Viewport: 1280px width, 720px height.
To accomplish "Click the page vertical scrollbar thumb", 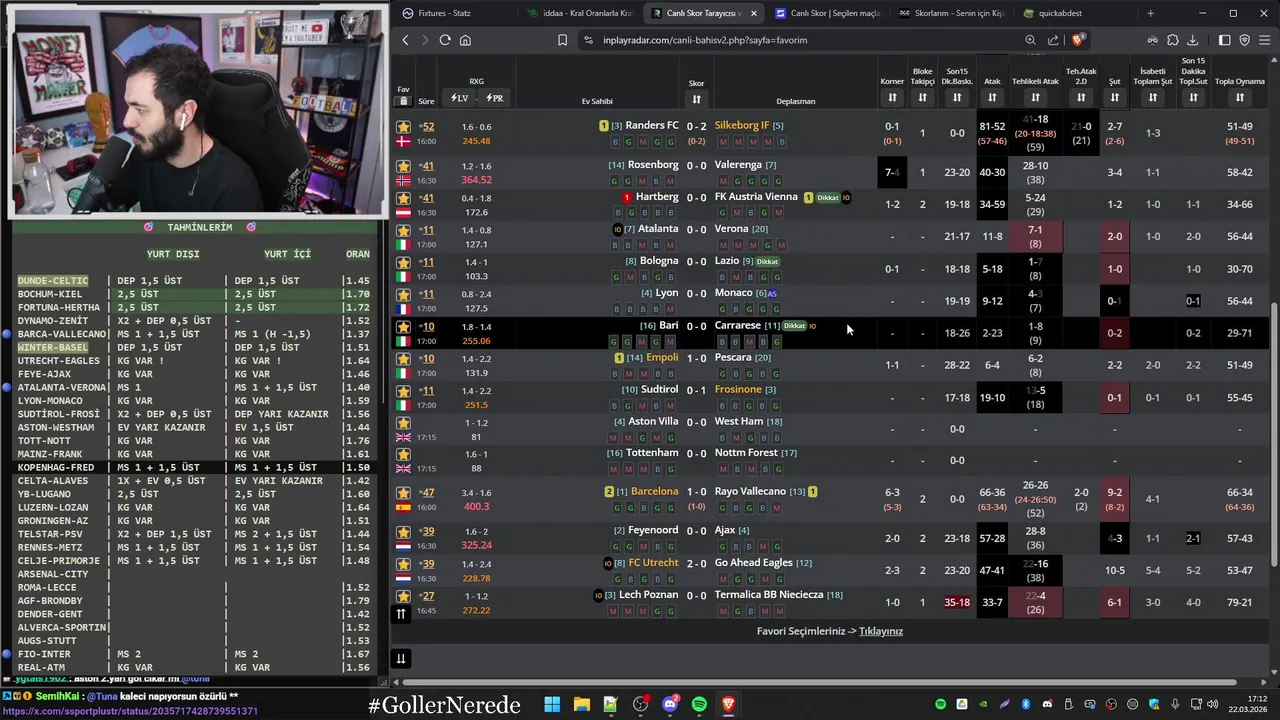I will [1274, 435].
